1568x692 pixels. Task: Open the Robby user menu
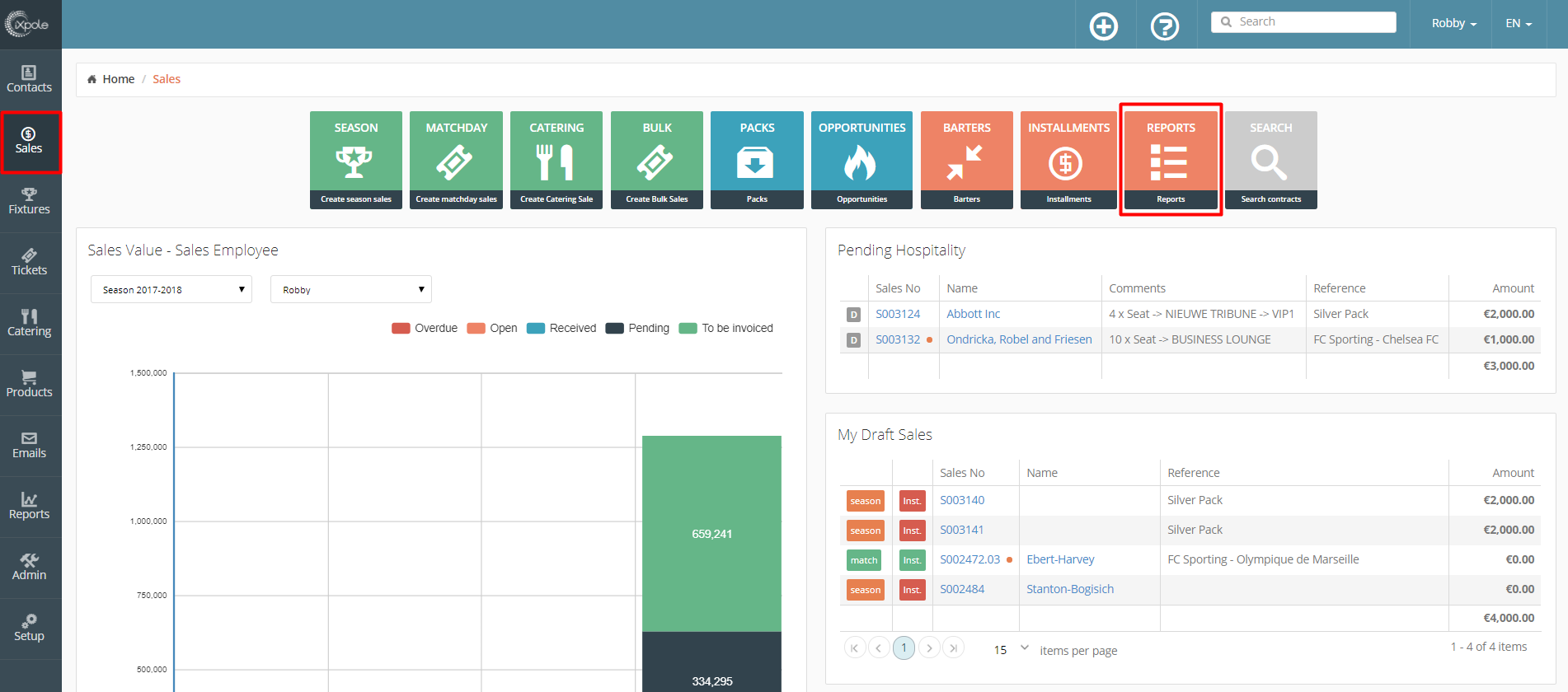tap(1454, 23)
